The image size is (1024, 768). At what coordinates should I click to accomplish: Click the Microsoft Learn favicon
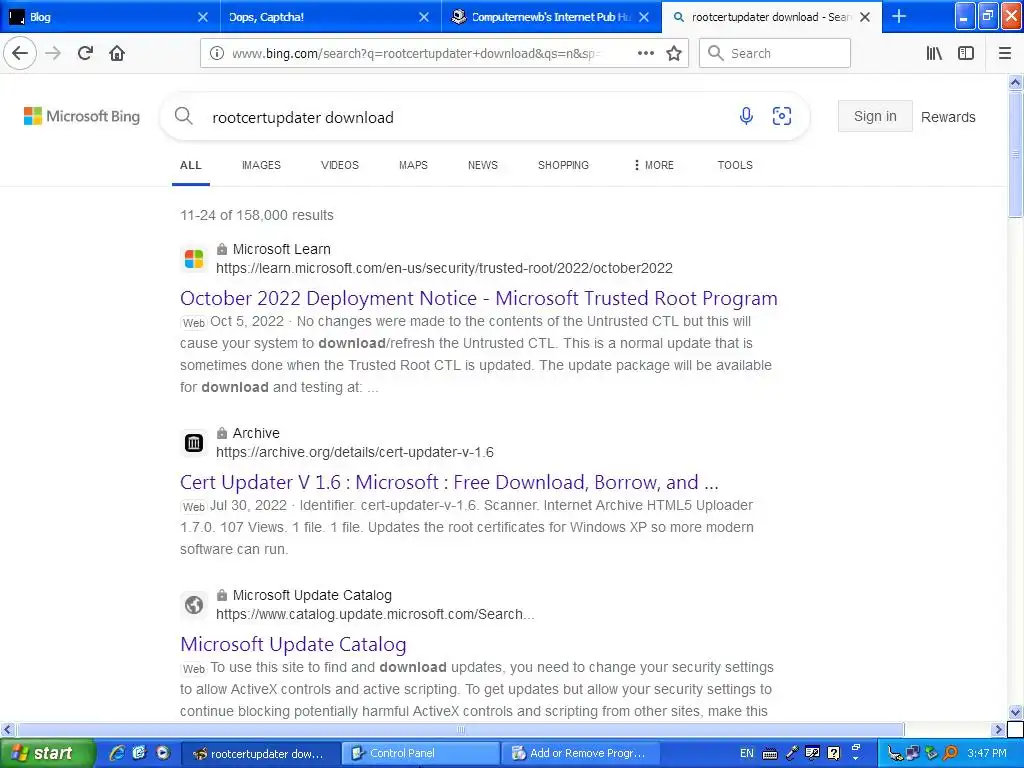click(x=194, y=259)
